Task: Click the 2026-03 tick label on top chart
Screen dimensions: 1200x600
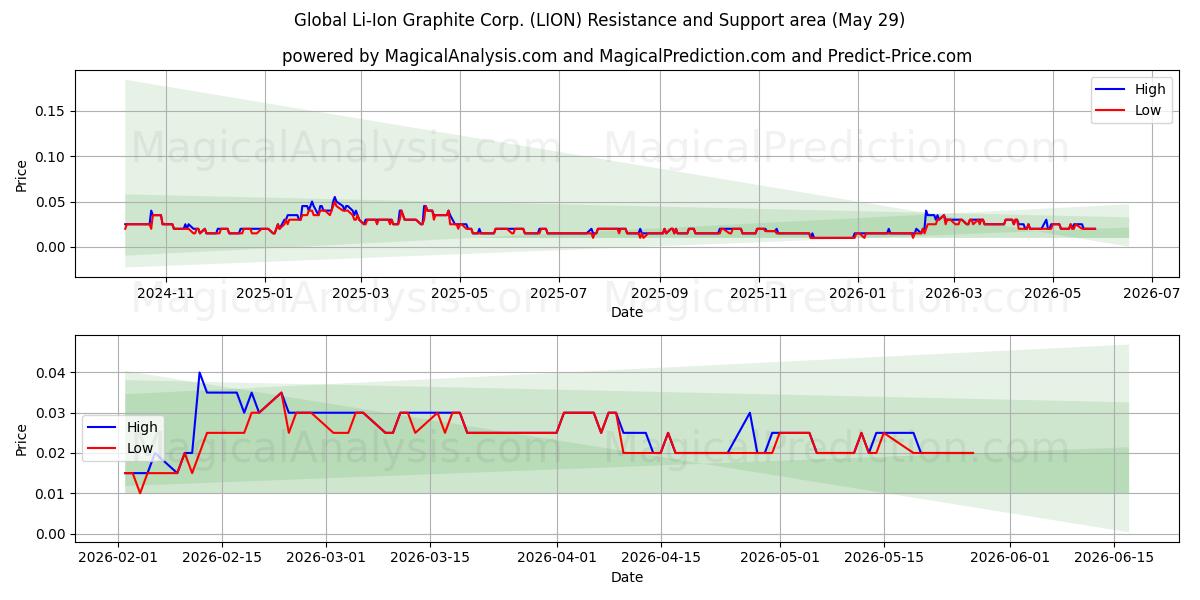Action: point(953,294)
